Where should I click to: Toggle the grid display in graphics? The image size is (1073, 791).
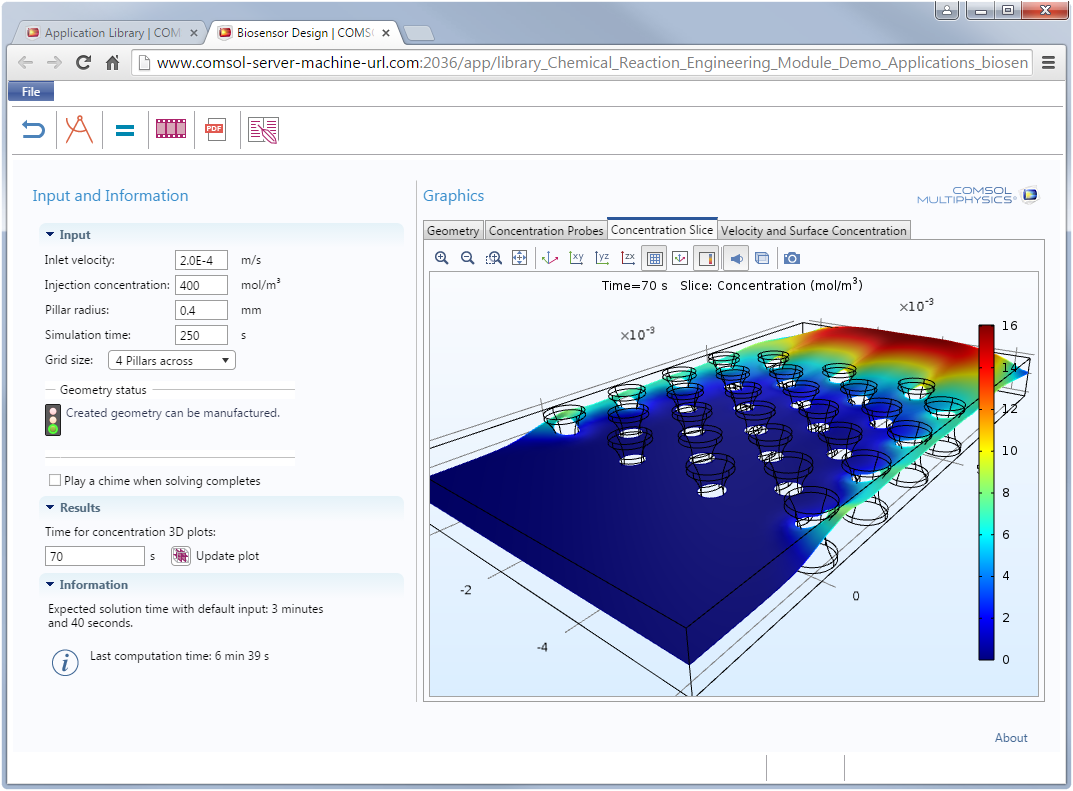(654, 259)
